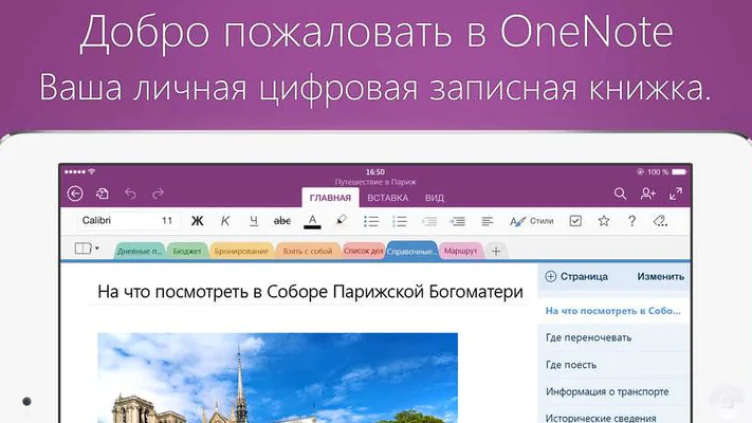
Task: Add a new section with plus
Action: click(x=496, y=251)
